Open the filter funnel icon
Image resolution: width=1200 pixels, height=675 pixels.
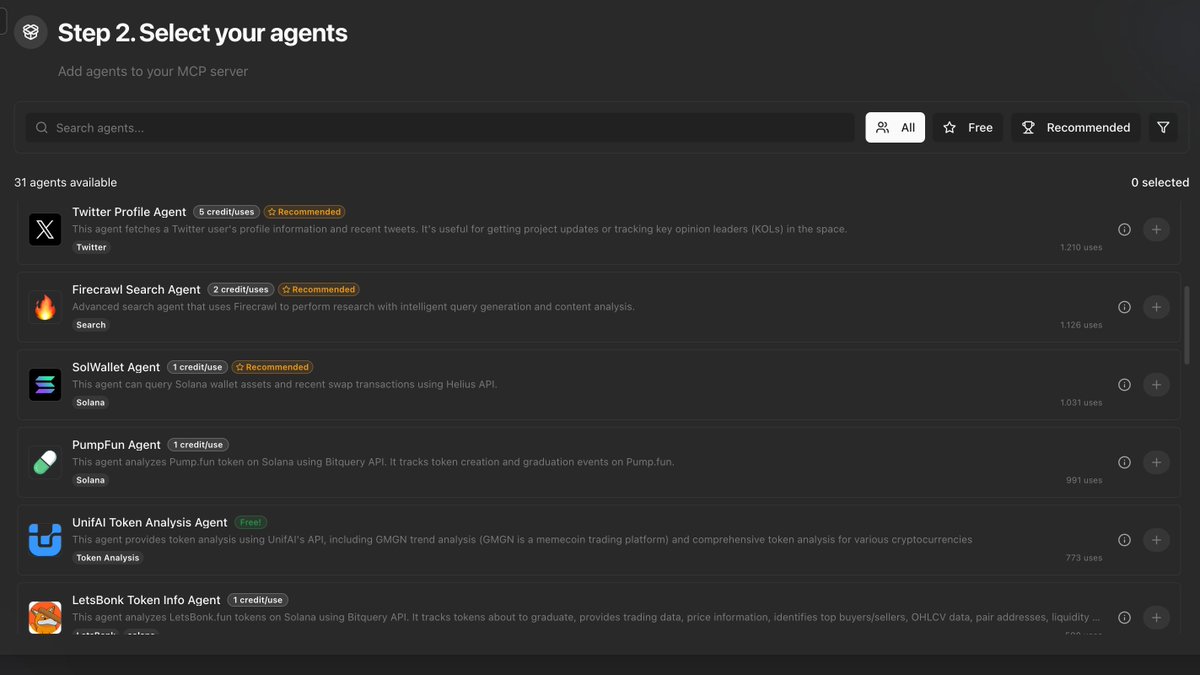[x=1163, y=128]
